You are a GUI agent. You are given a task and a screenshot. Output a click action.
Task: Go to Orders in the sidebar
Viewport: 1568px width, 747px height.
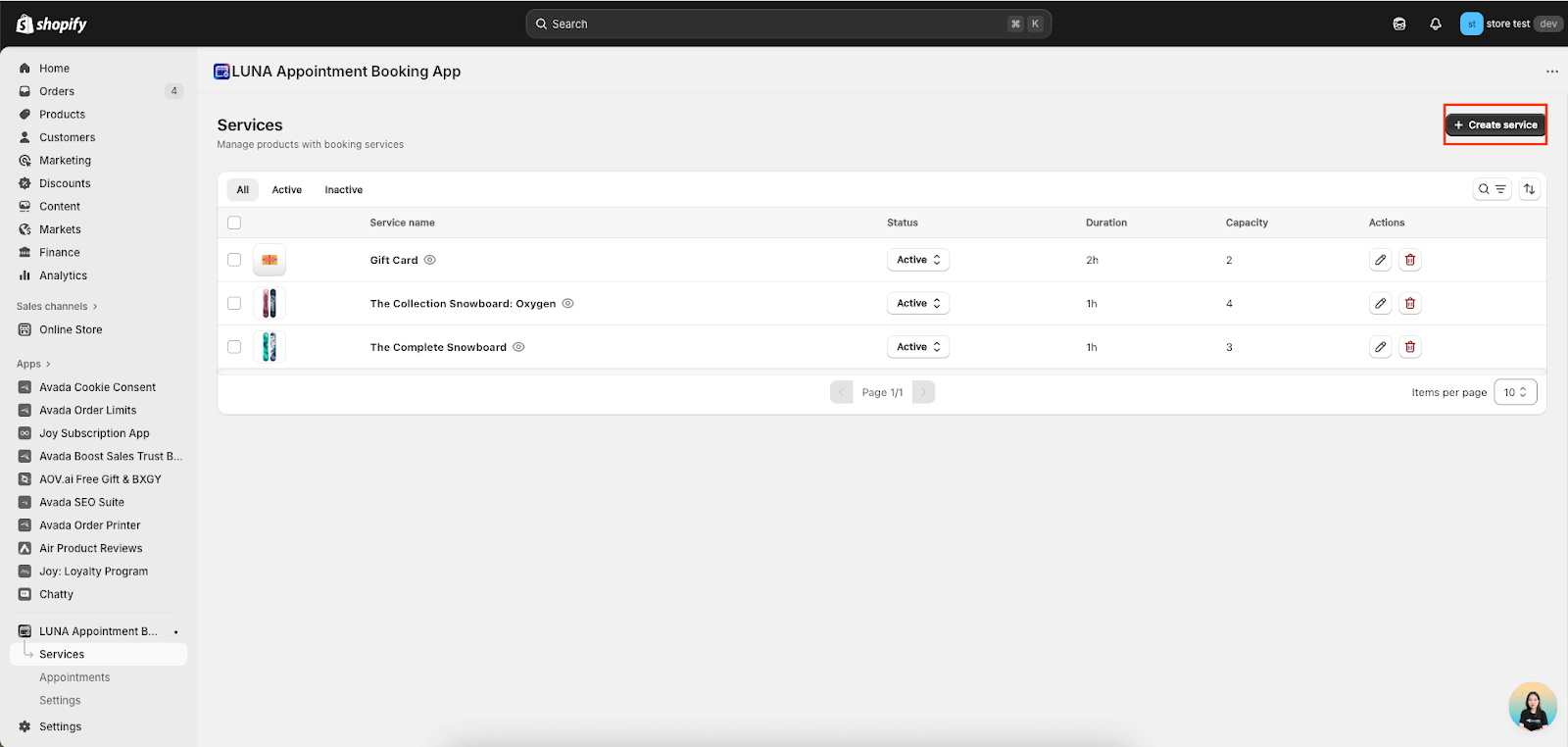pos(57,91)
